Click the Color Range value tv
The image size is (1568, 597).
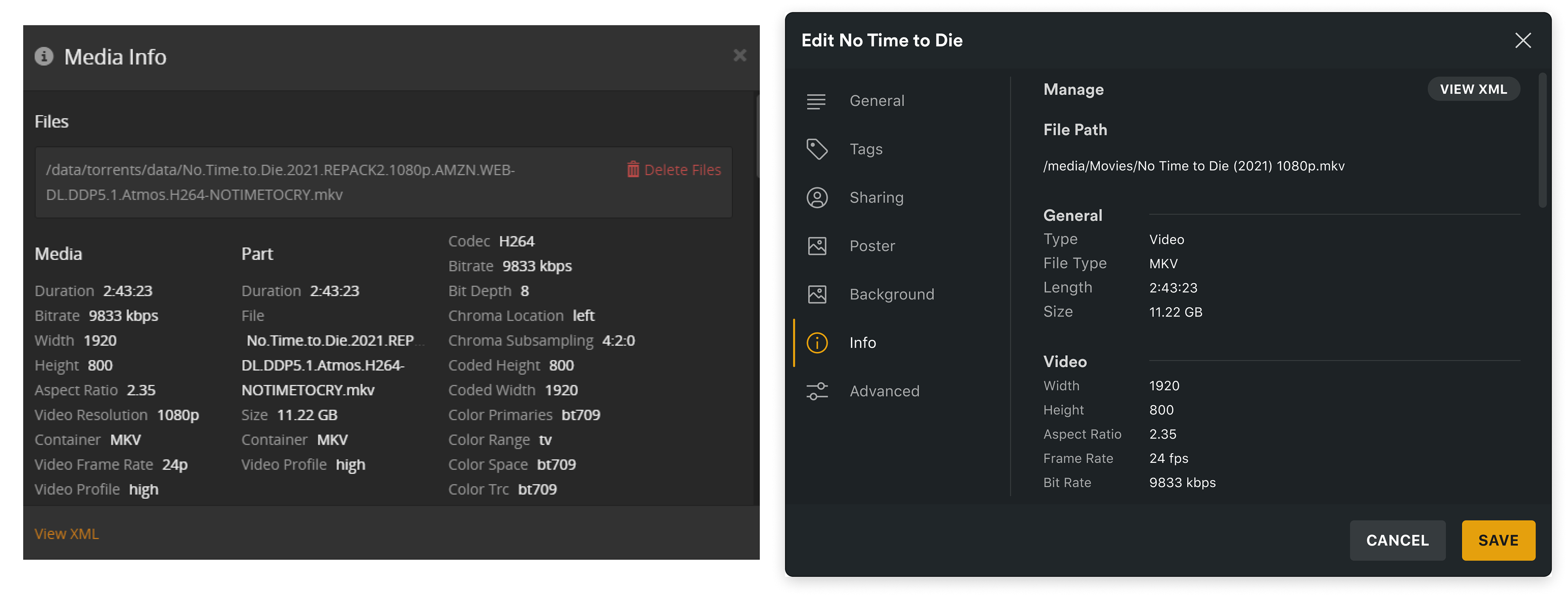pyautogui.click(x=545, y=439)
